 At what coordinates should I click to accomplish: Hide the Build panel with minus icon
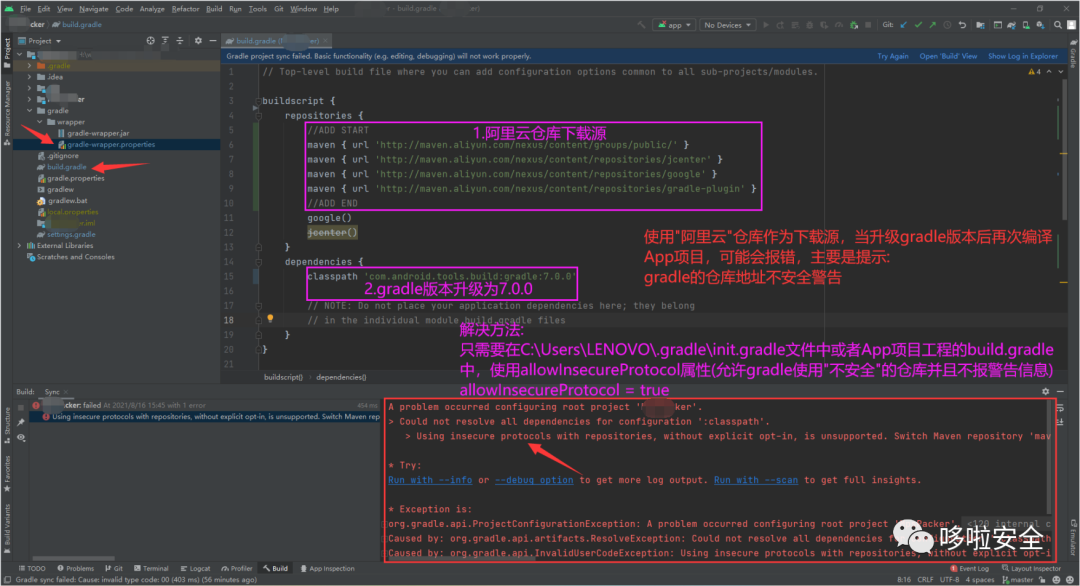1061,391
